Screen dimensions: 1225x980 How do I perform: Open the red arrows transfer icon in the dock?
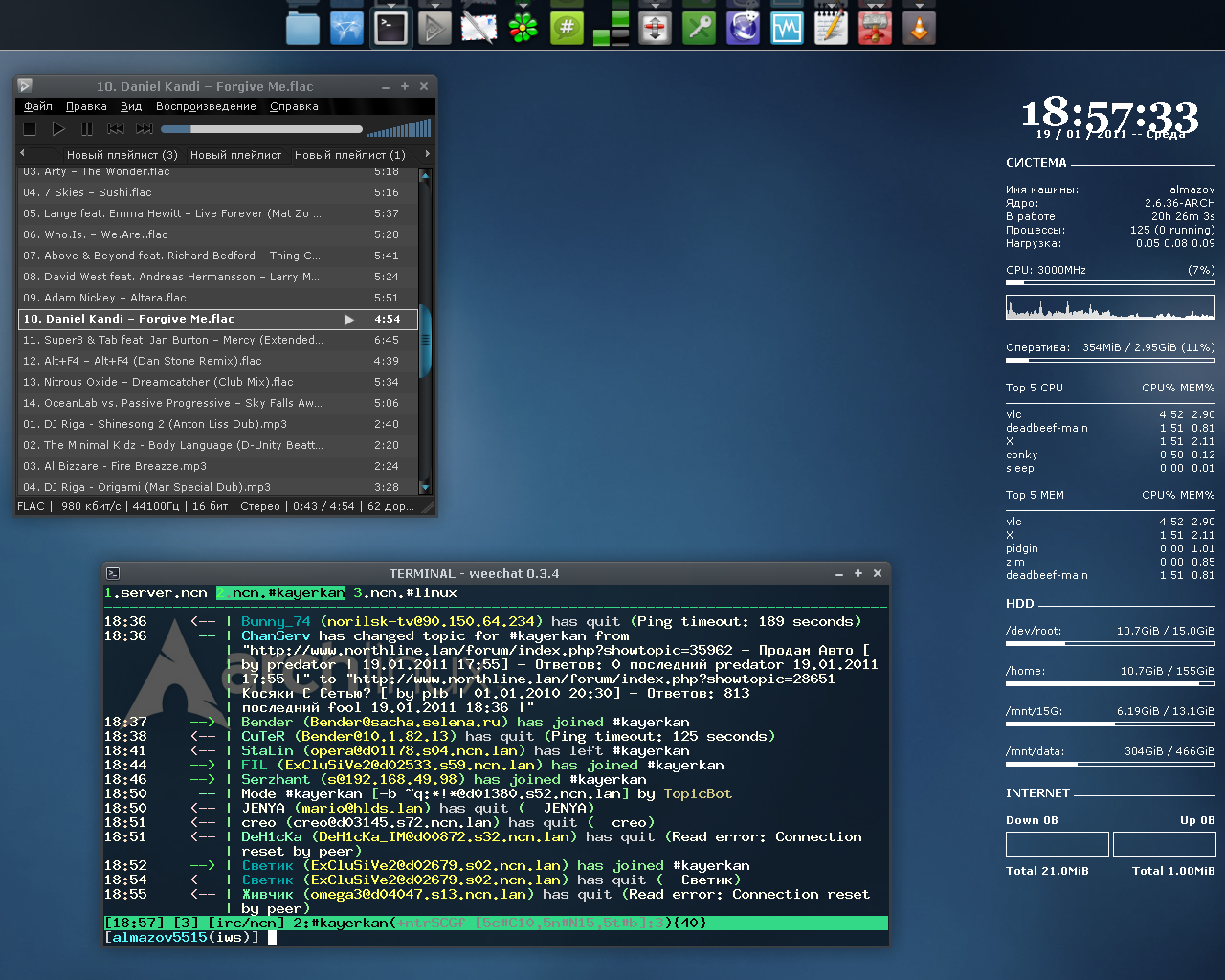coord(655,28)
